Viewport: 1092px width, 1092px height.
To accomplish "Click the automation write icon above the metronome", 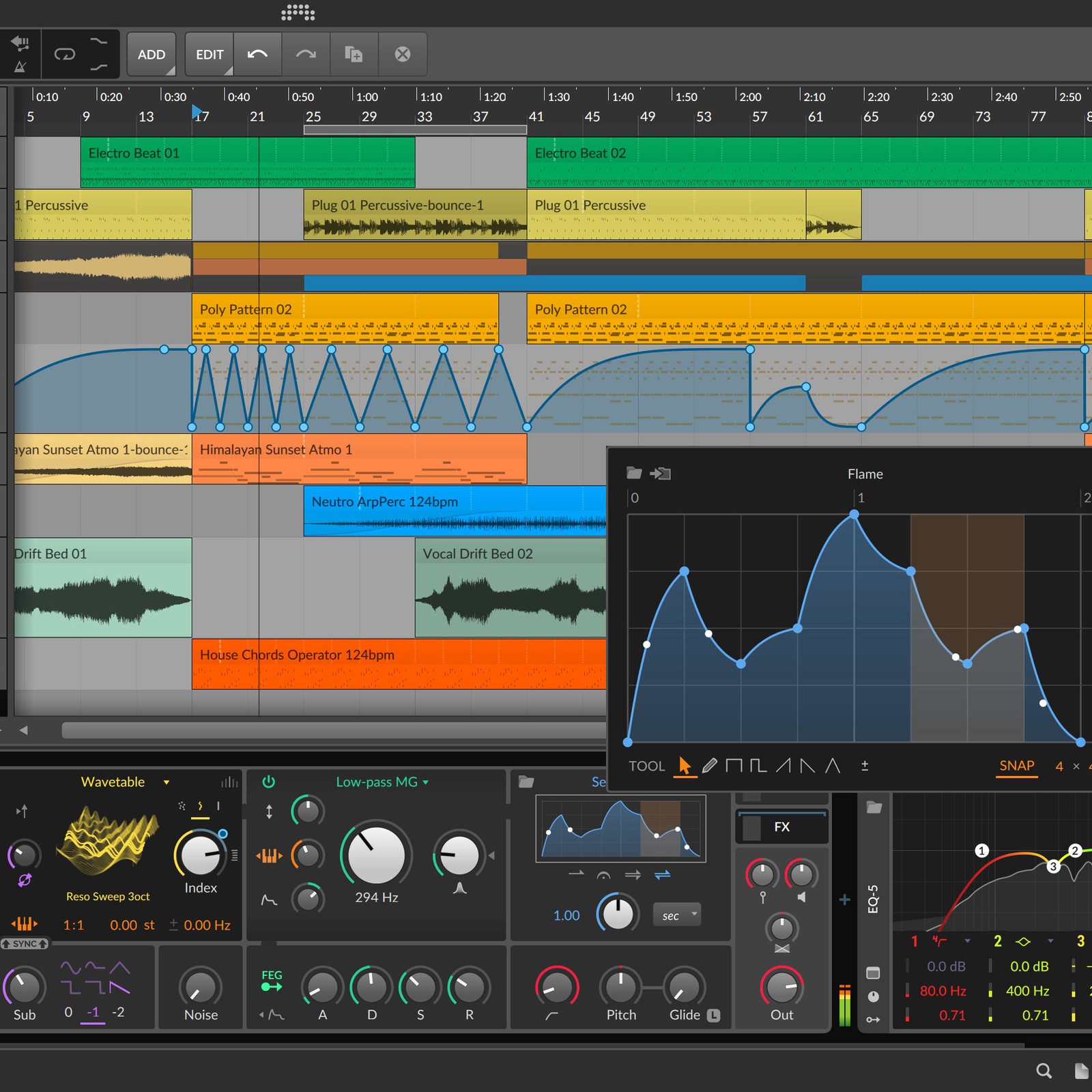I will 20,43.
